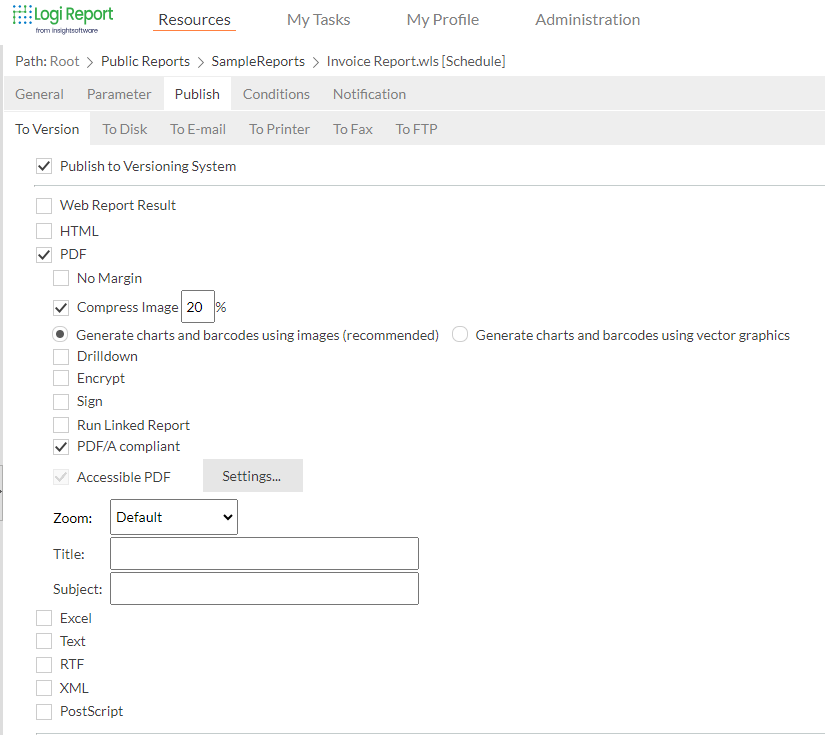Uncheck the PDF/A compliant option

61,446
